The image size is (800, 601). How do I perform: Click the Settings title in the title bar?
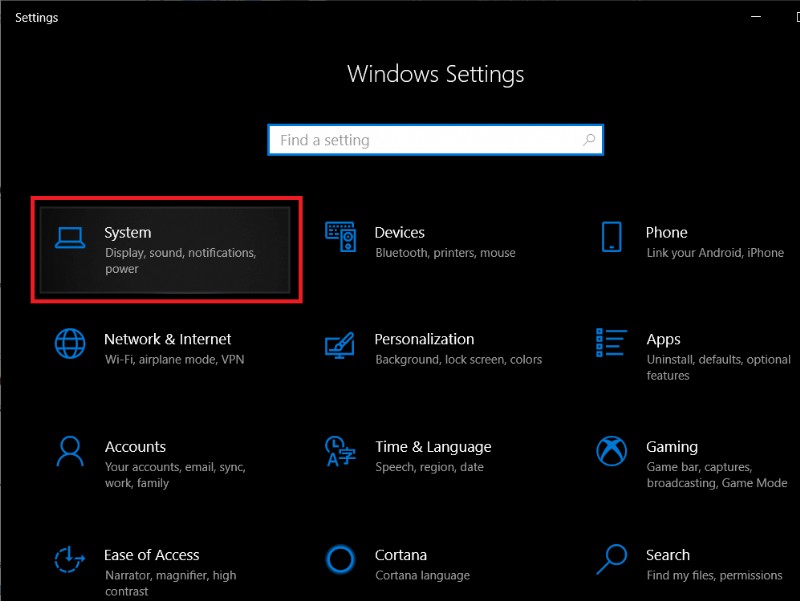tap(36, 17)
